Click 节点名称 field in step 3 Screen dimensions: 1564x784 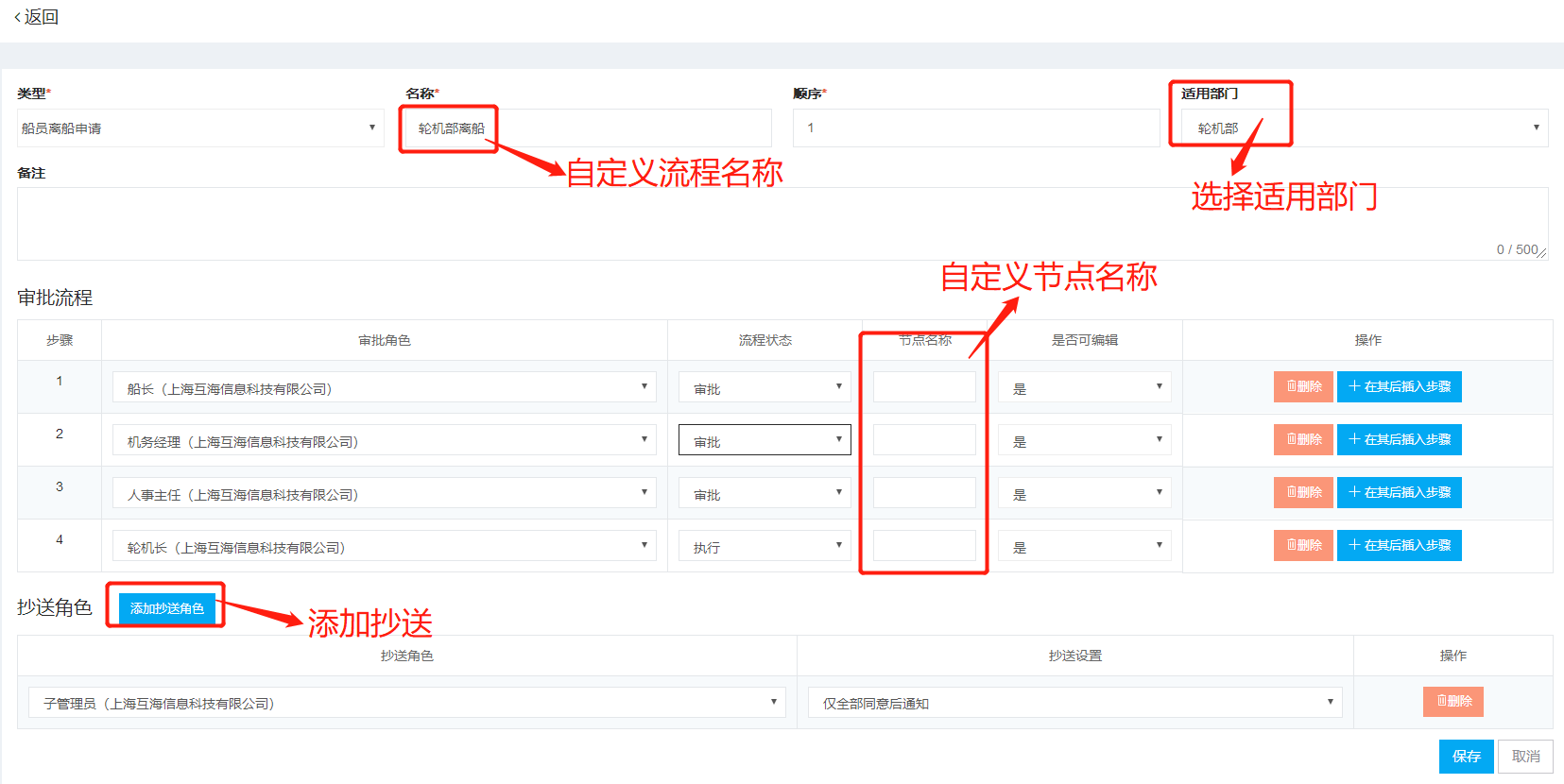coord(924,493)
